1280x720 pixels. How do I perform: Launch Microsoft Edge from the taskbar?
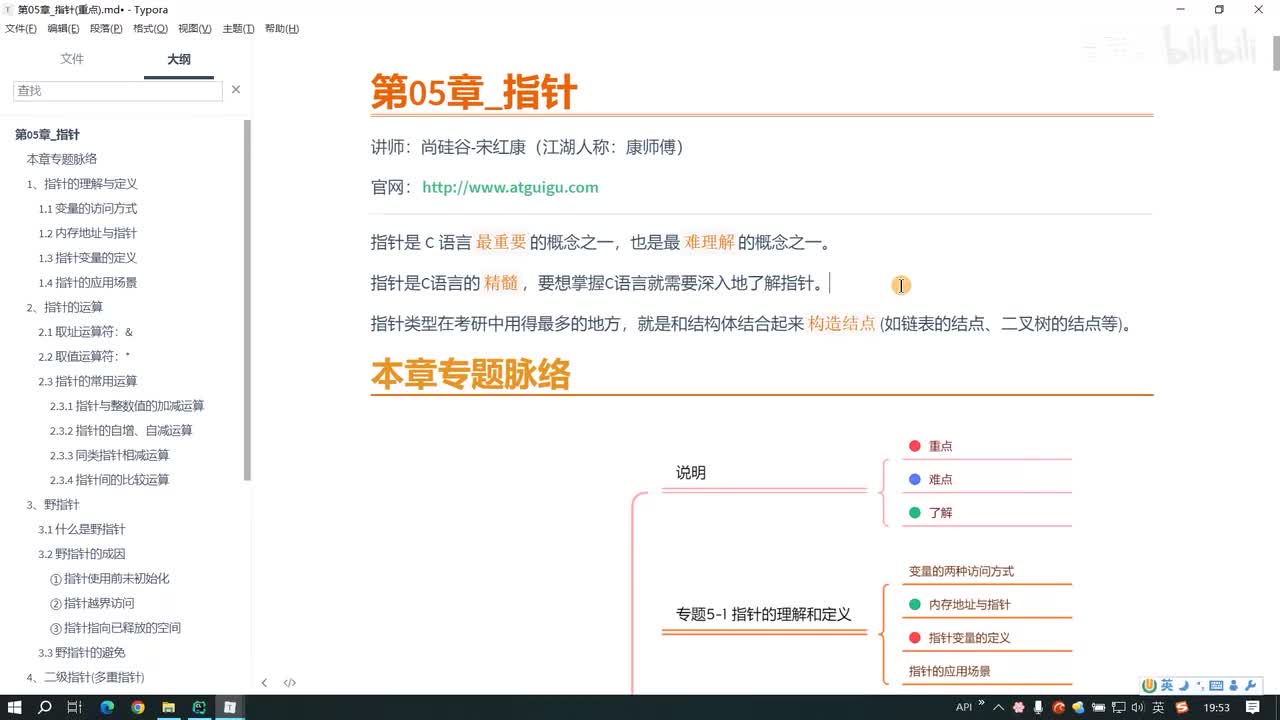[x=107, y=707]
